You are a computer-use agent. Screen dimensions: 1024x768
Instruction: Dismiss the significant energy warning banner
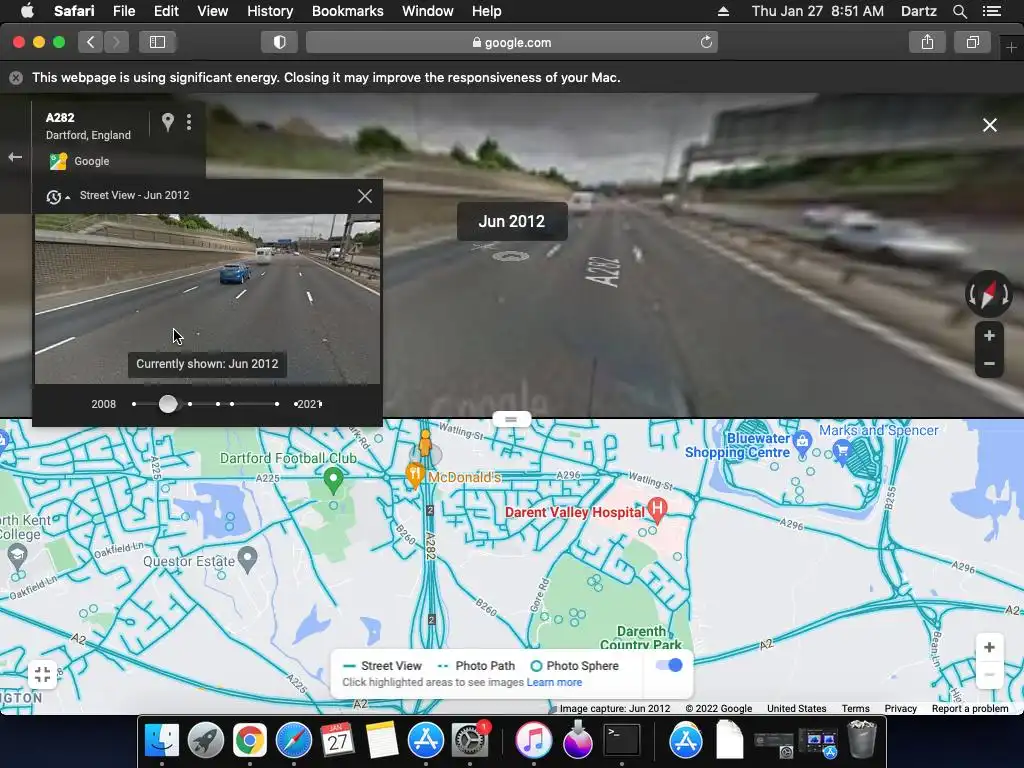pos(16,78)
